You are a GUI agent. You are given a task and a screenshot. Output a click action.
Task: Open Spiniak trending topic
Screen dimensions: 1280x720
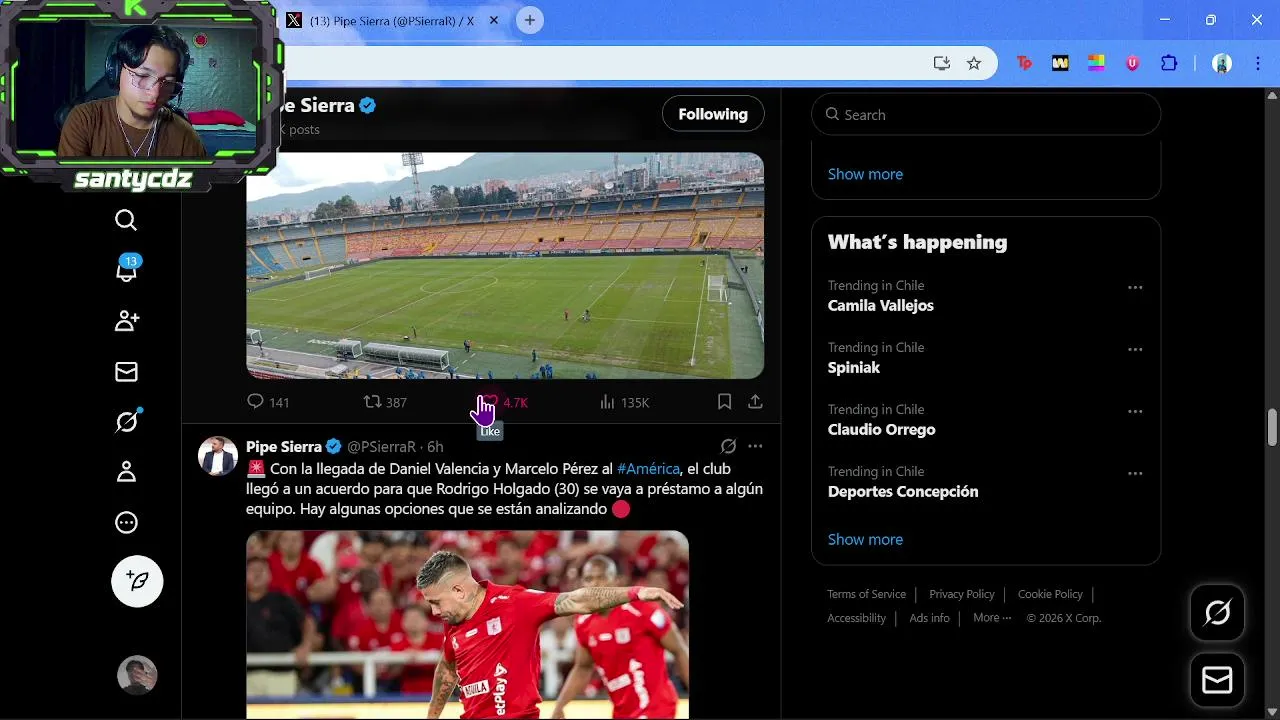click(854, 368)
